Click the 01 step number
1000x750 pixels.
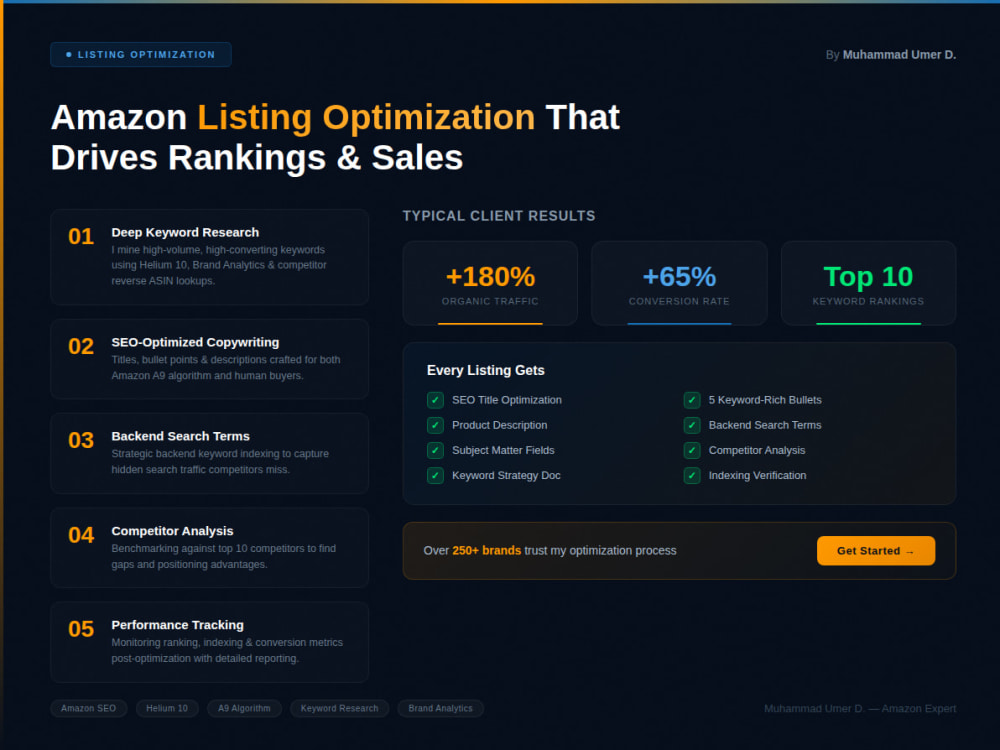81,237
